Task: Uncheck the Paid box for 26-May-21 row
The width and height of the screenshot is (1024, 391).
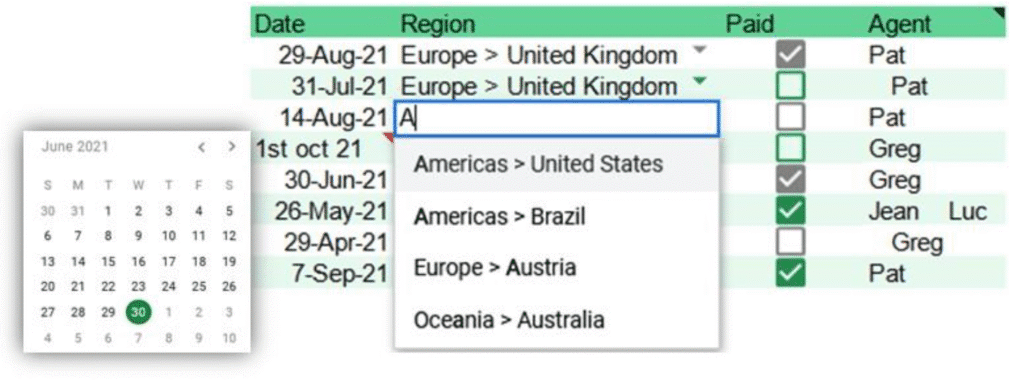Action: tap(790, 211)
